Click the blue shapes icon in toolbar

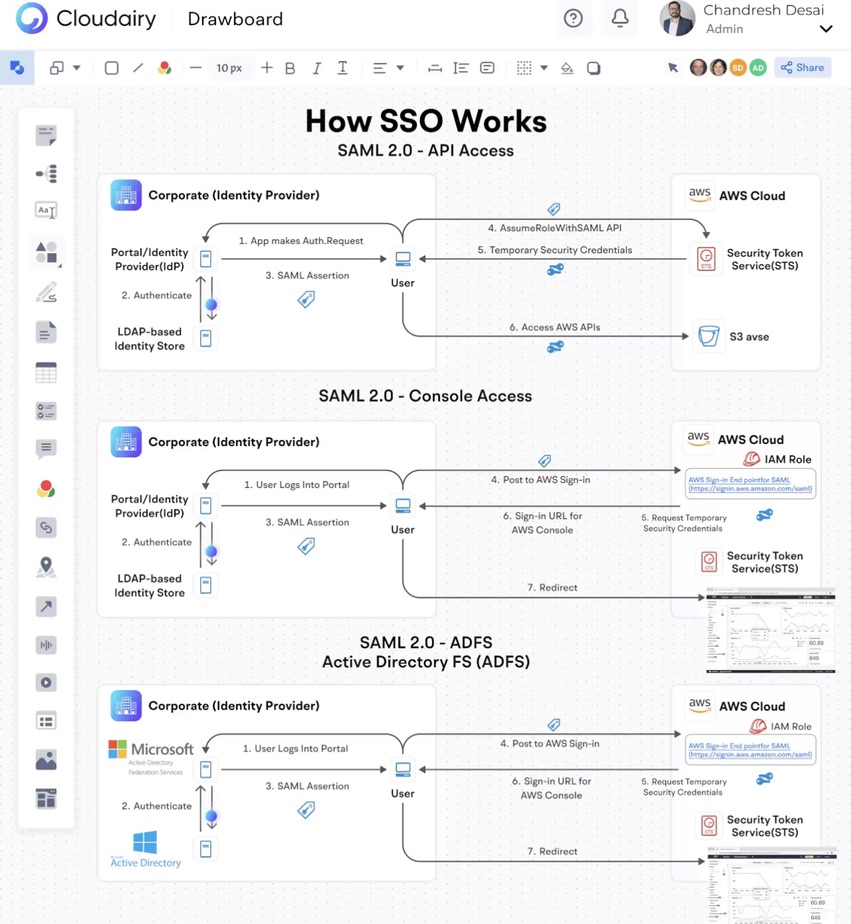tap(17, 68)
